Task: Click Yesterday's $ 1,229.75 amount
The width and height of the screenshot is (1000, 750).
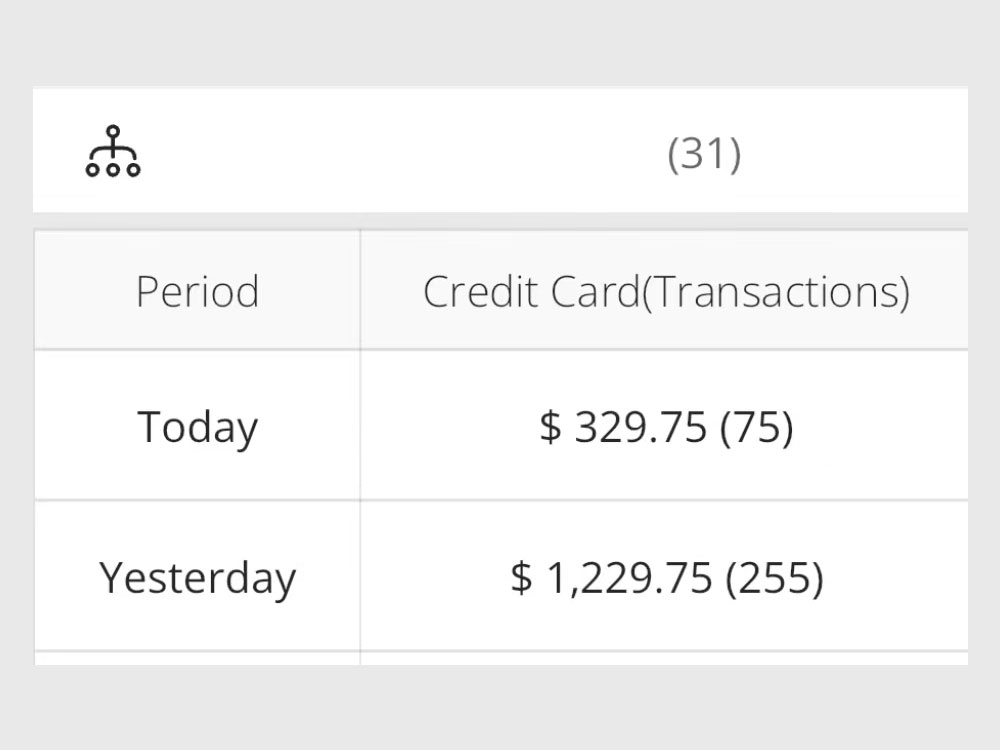Action: (x=612, y=578)
